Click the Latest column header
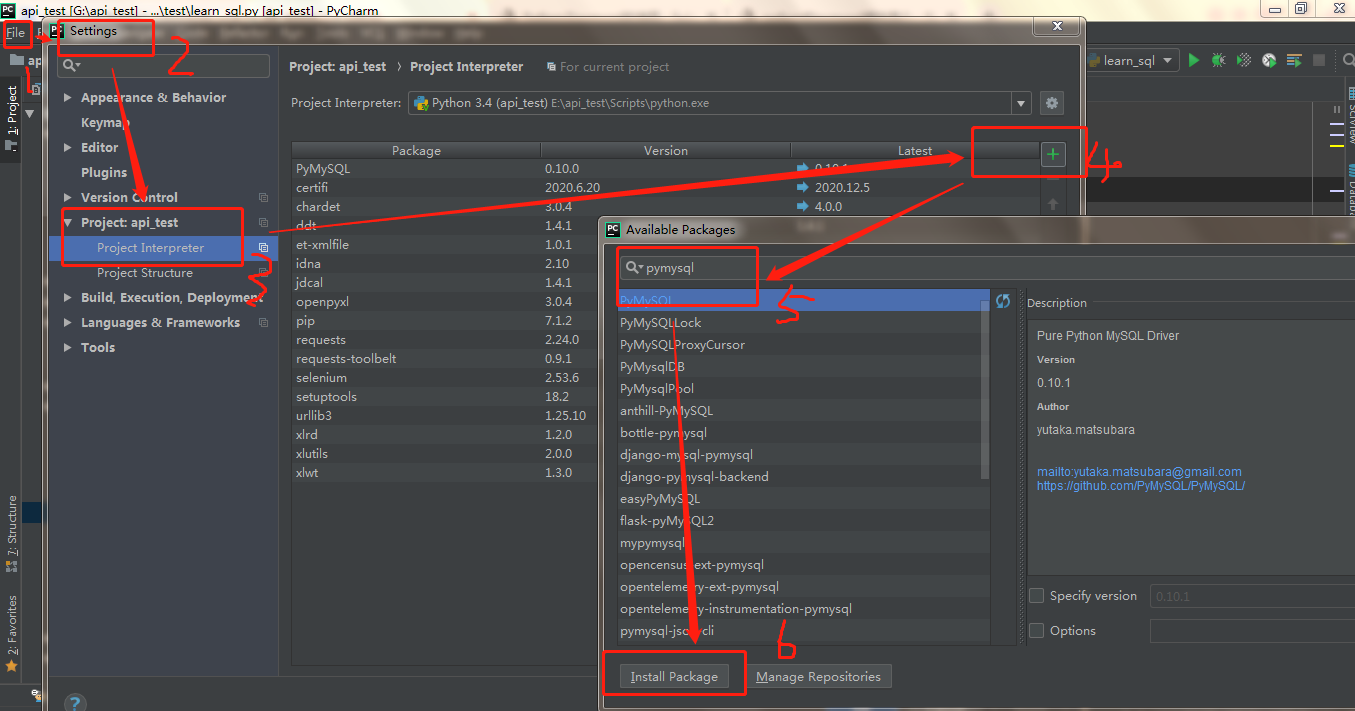Viewport: 1355px width, 711px height. click(915, 151)
